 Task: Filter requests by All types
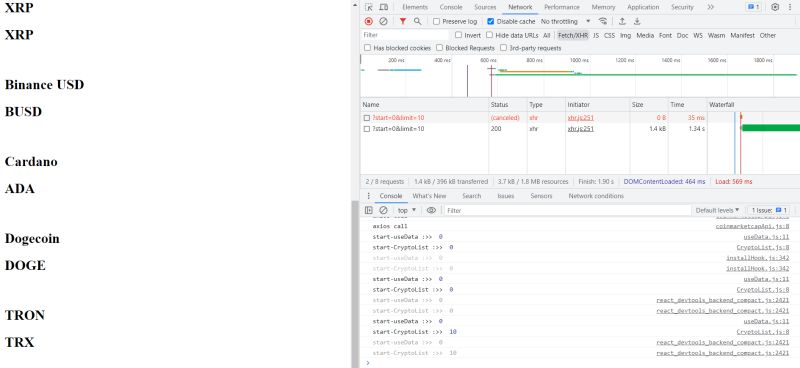point(546,35)
